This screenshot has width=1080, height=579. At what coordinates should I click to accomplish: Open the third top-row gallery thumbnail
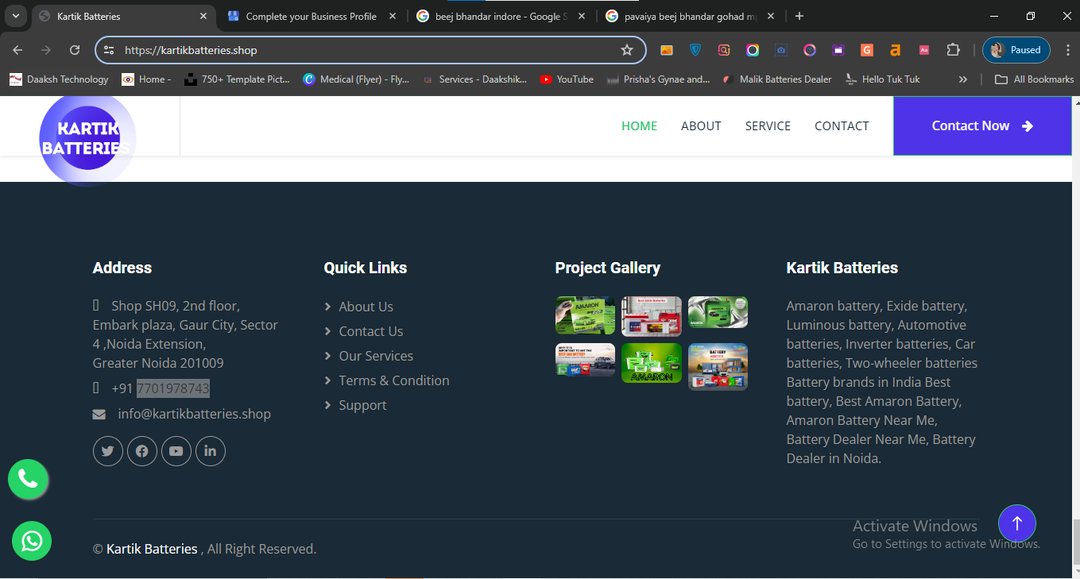(718, 312)
